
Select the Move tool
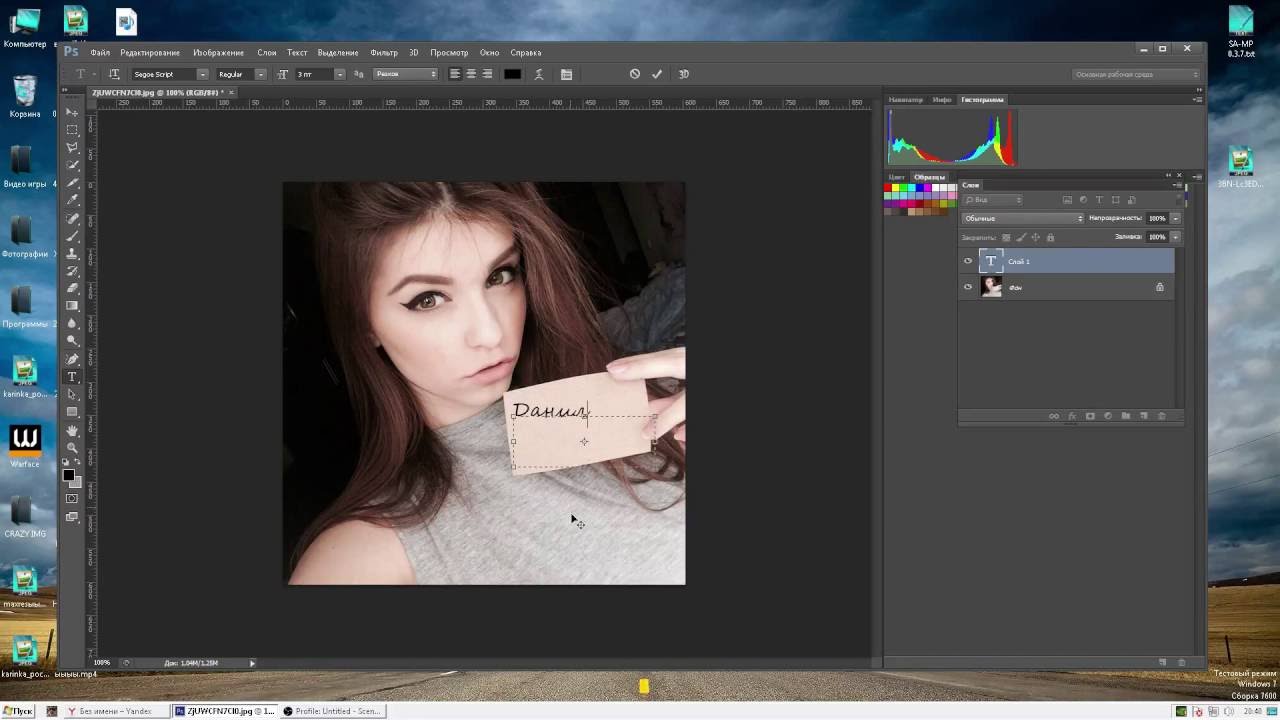[x=72, y=112]
